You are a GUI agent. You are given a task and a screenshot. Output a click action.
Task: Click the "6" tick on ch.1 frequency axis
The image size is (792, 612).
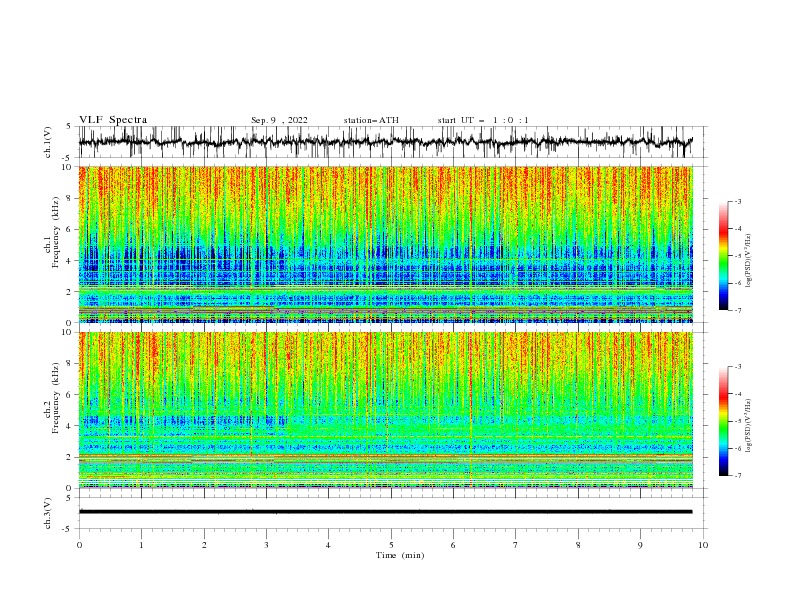(70, 230)
